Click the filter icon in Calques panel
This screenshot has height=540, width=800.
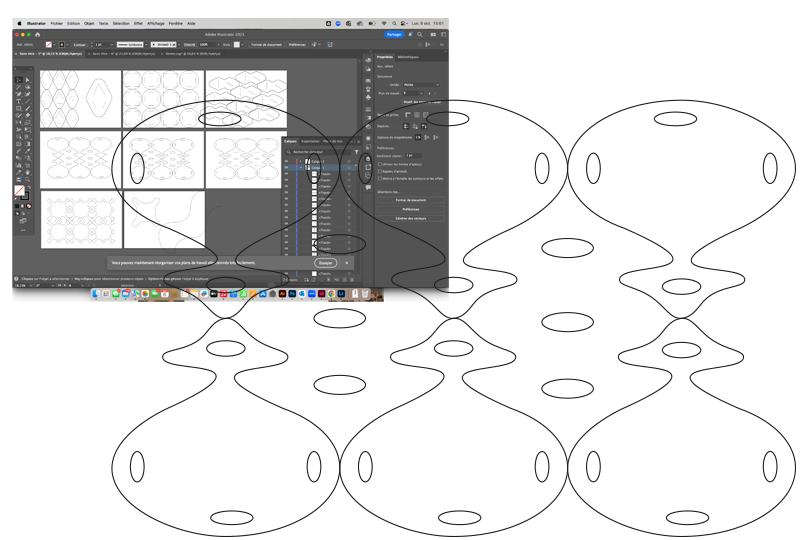[x=359, y=151]
